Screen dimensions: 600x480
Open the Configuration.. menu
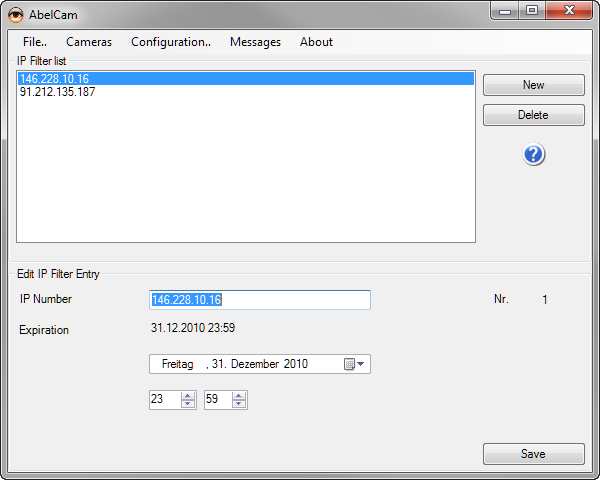[x=171, y=42]
